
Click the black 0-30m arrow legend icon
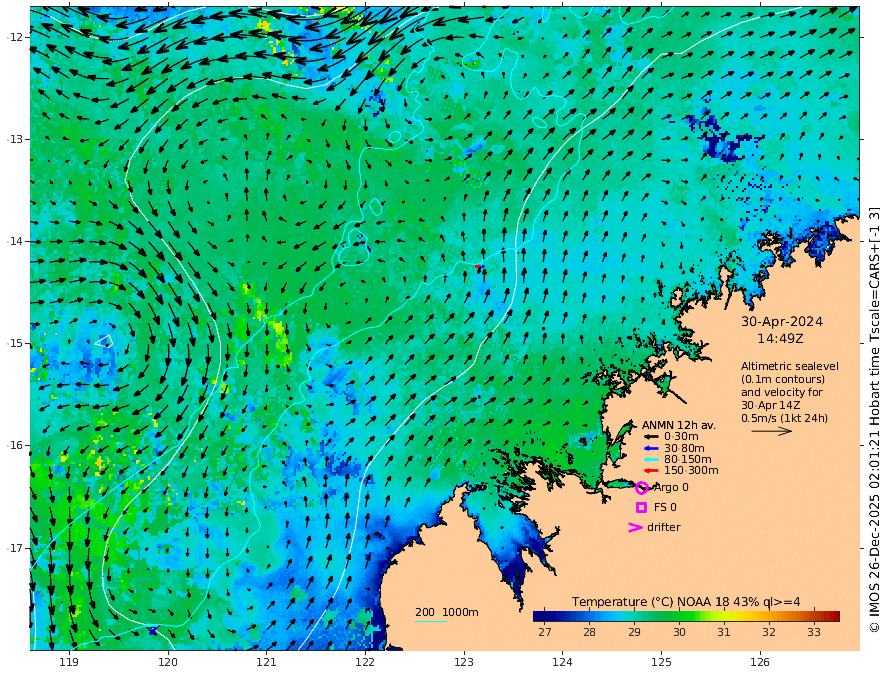(x=650, y=437)
